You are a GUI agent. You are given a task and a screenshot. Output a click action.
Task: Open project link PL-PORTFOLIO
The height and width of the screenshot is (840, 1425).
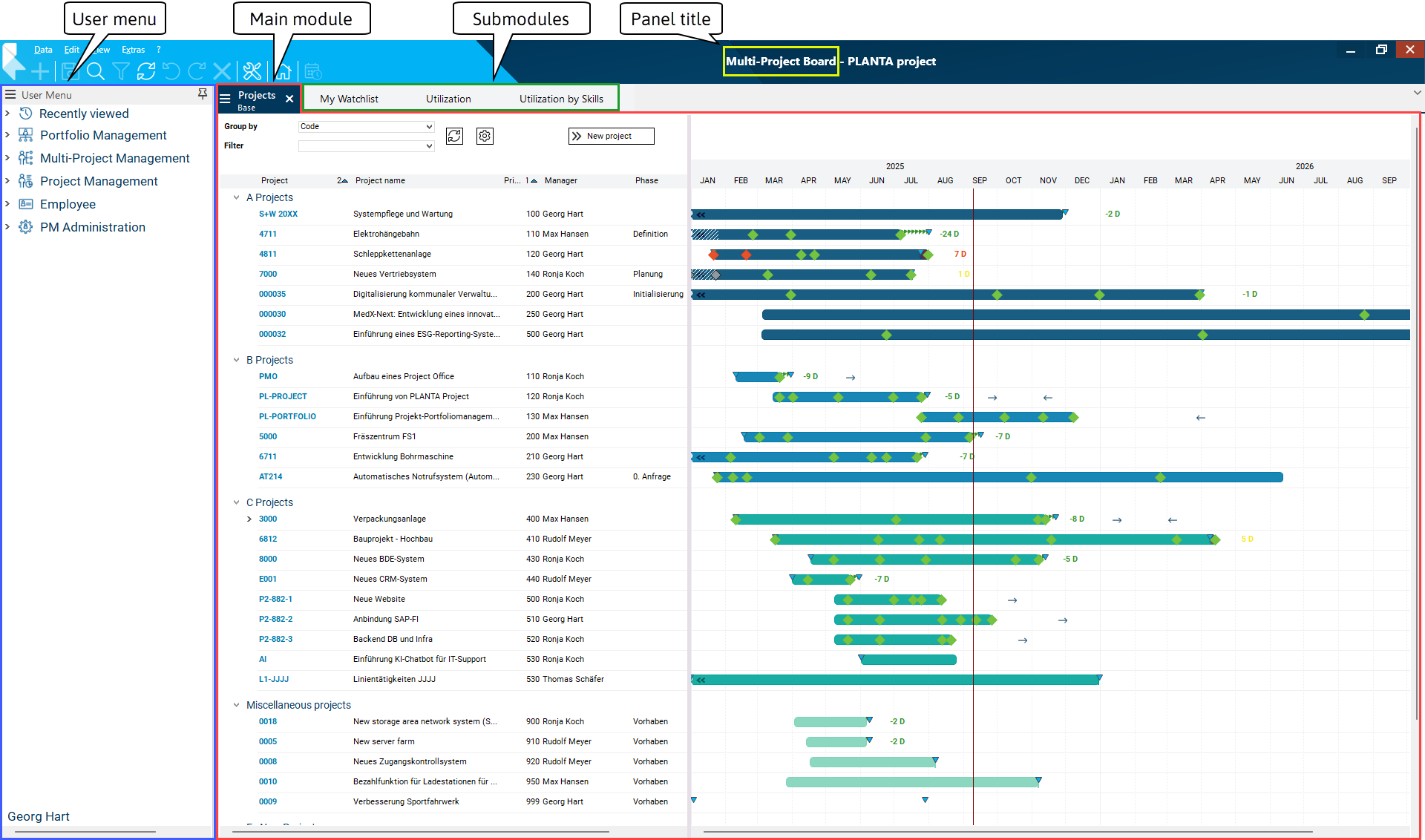[287, 416]
